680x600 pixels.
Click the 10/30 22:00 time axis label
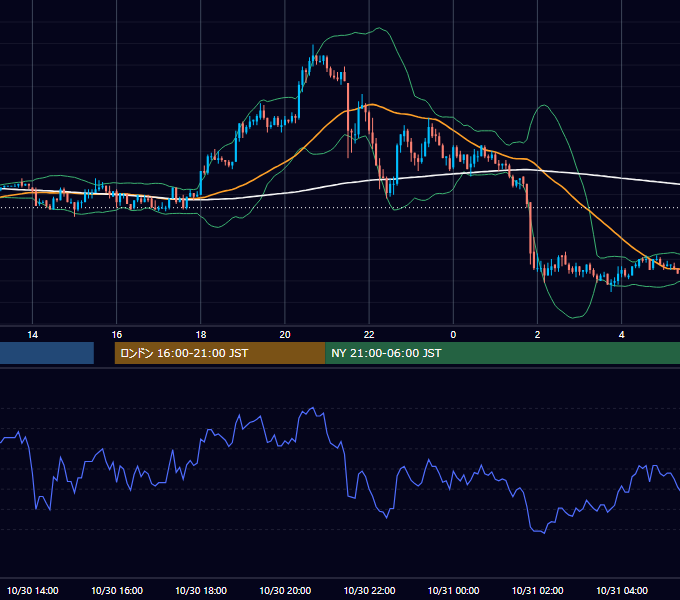coord(369,590)
